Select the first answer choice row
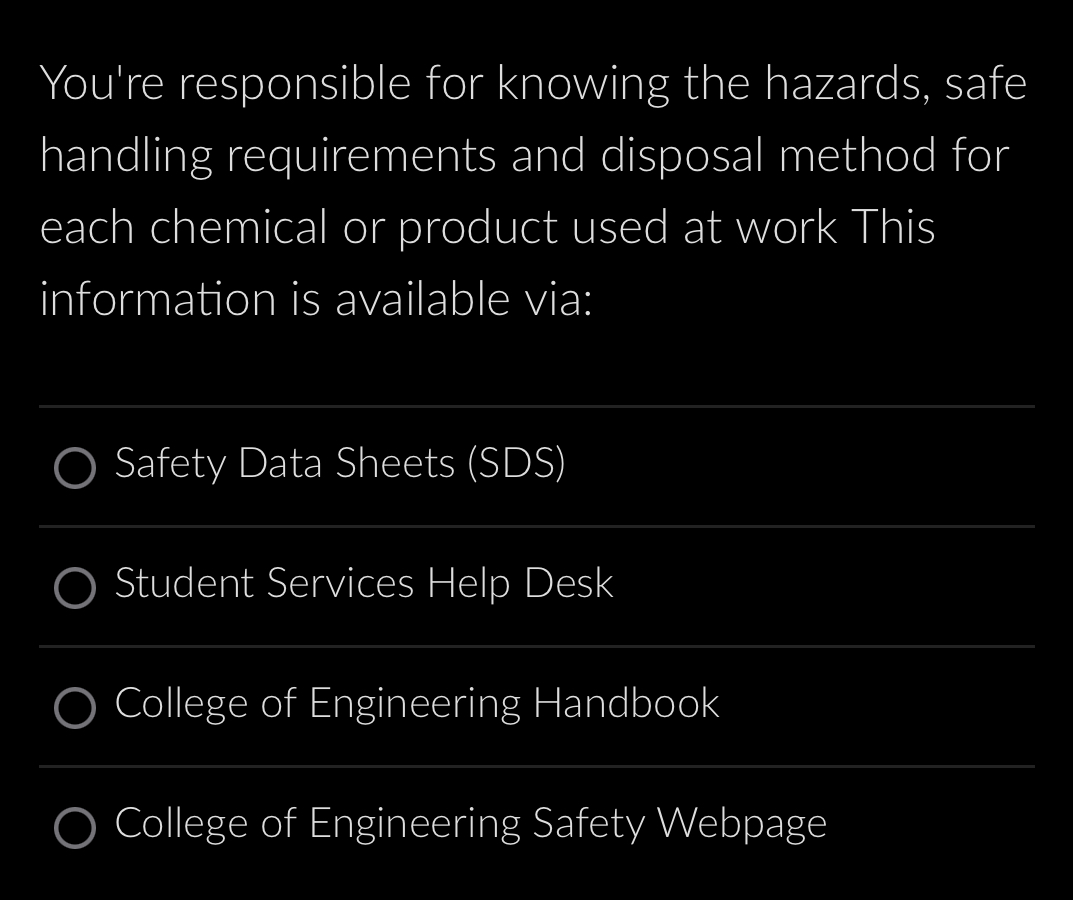The image size is (1073, 900). [x=536, y=466]
